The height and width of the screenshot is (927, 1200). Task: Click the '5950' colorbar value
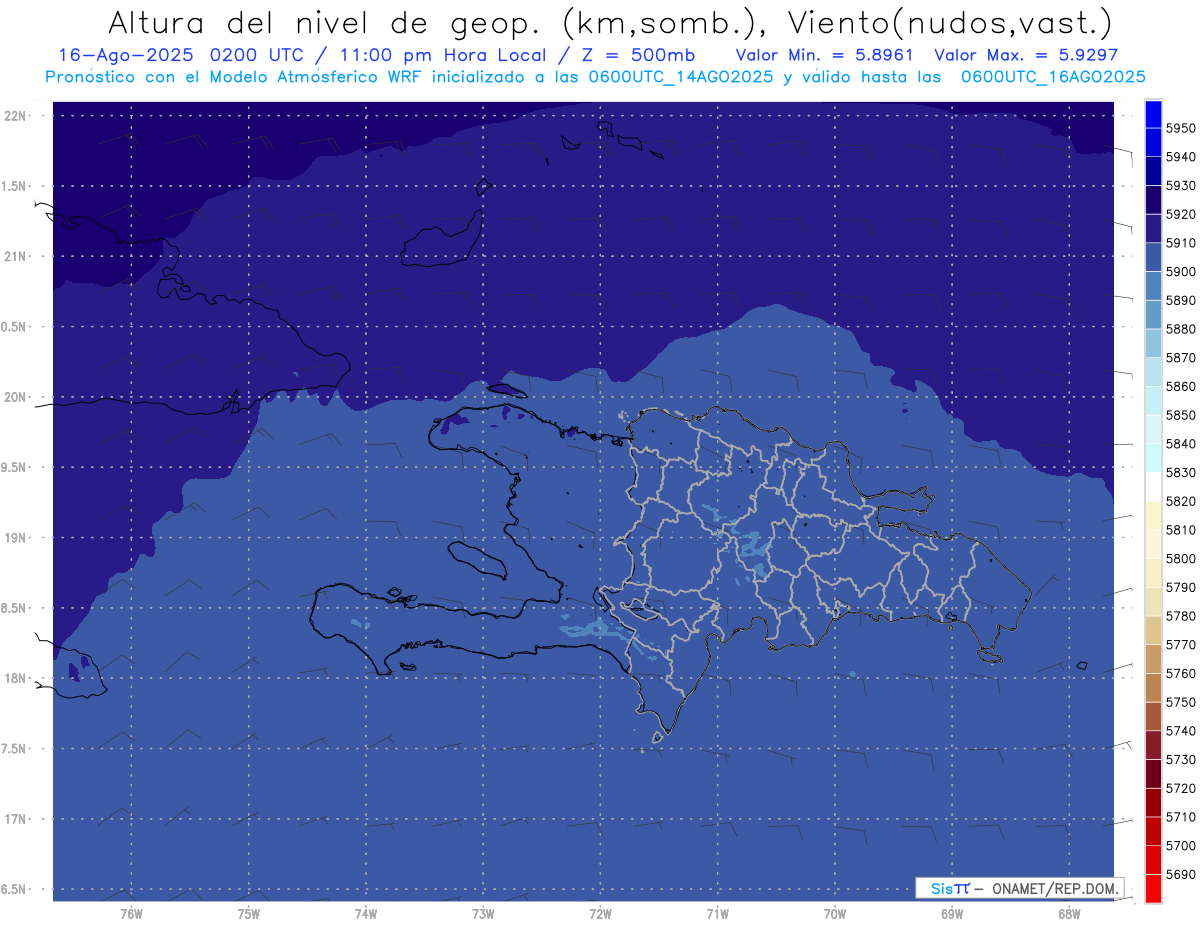click(1180, 128)
